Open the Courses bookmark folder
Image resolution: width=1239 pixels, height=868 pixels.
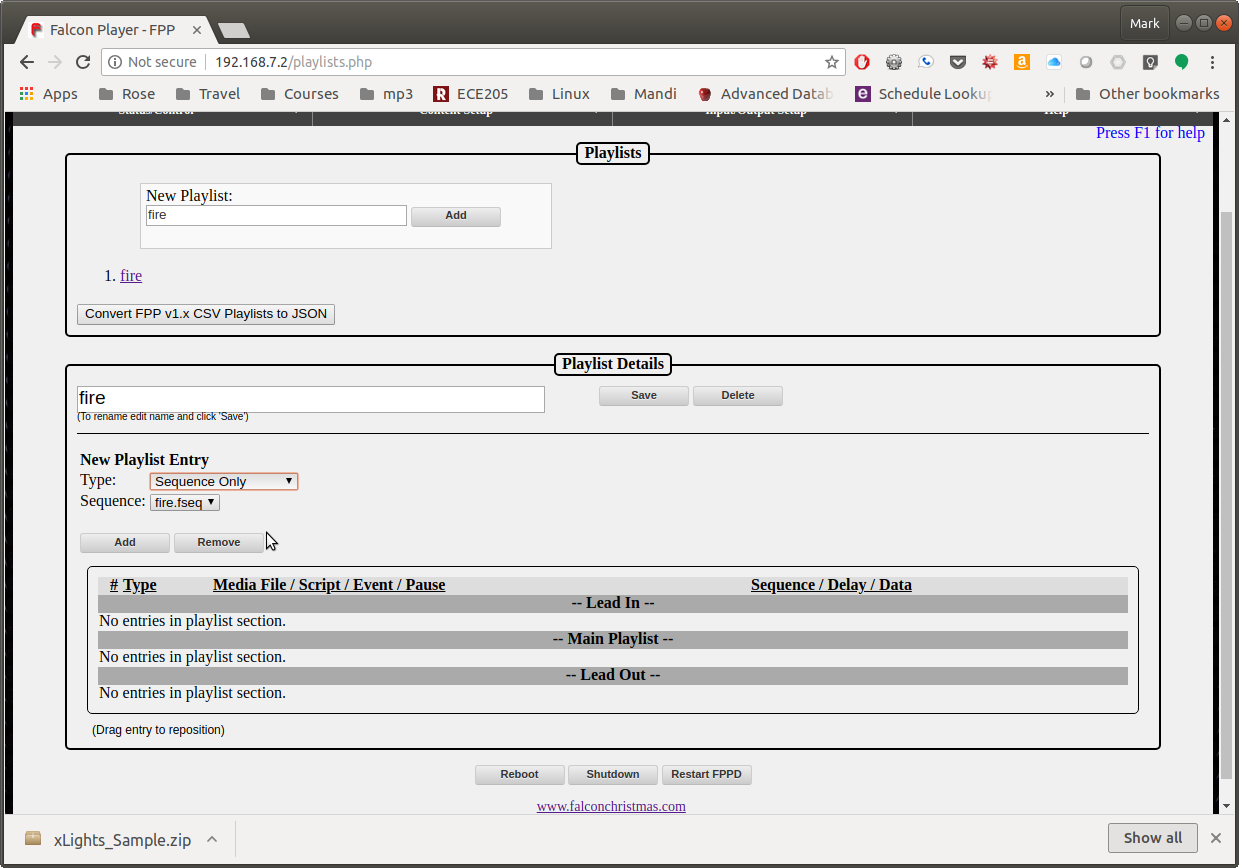[x=299, y=94]
